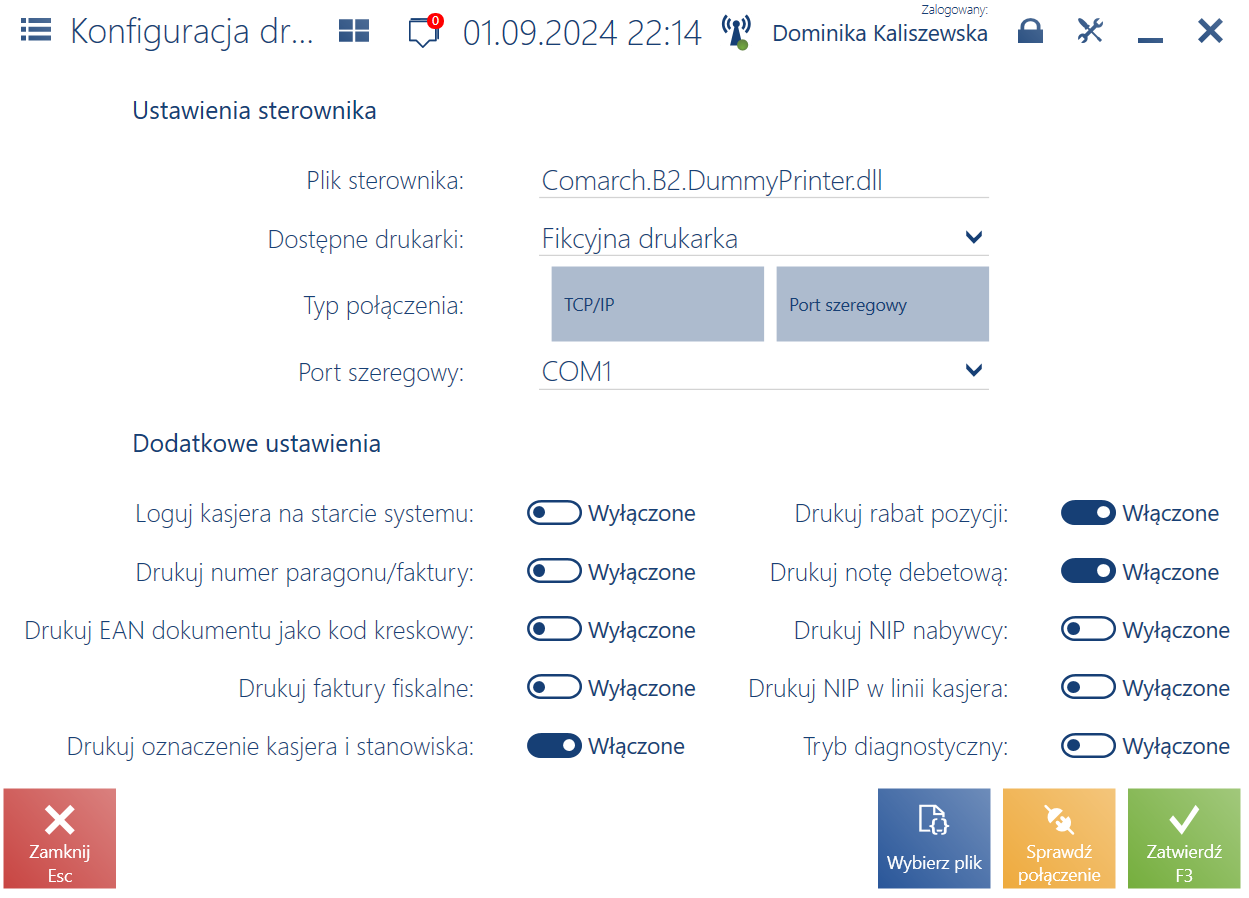Image resolution: width=1249 pixels, height=898 pixels.
Task: Open the tiles dashboard view icon
Action: [354, 31]
